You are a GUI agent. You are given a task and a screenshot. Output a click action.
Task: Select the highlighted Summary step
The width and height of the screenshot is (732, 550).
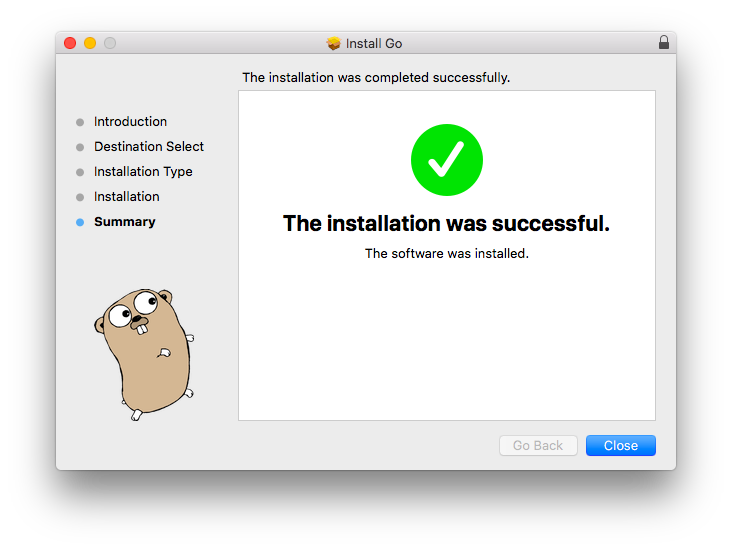pyautogui.click(x=125, y=222)
